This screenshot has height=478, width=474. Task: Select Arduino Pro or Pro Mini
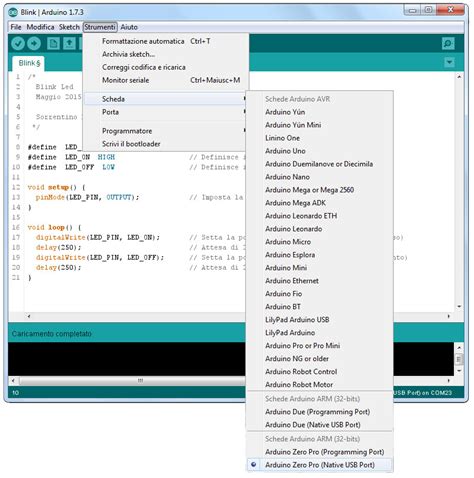[320, 346]
